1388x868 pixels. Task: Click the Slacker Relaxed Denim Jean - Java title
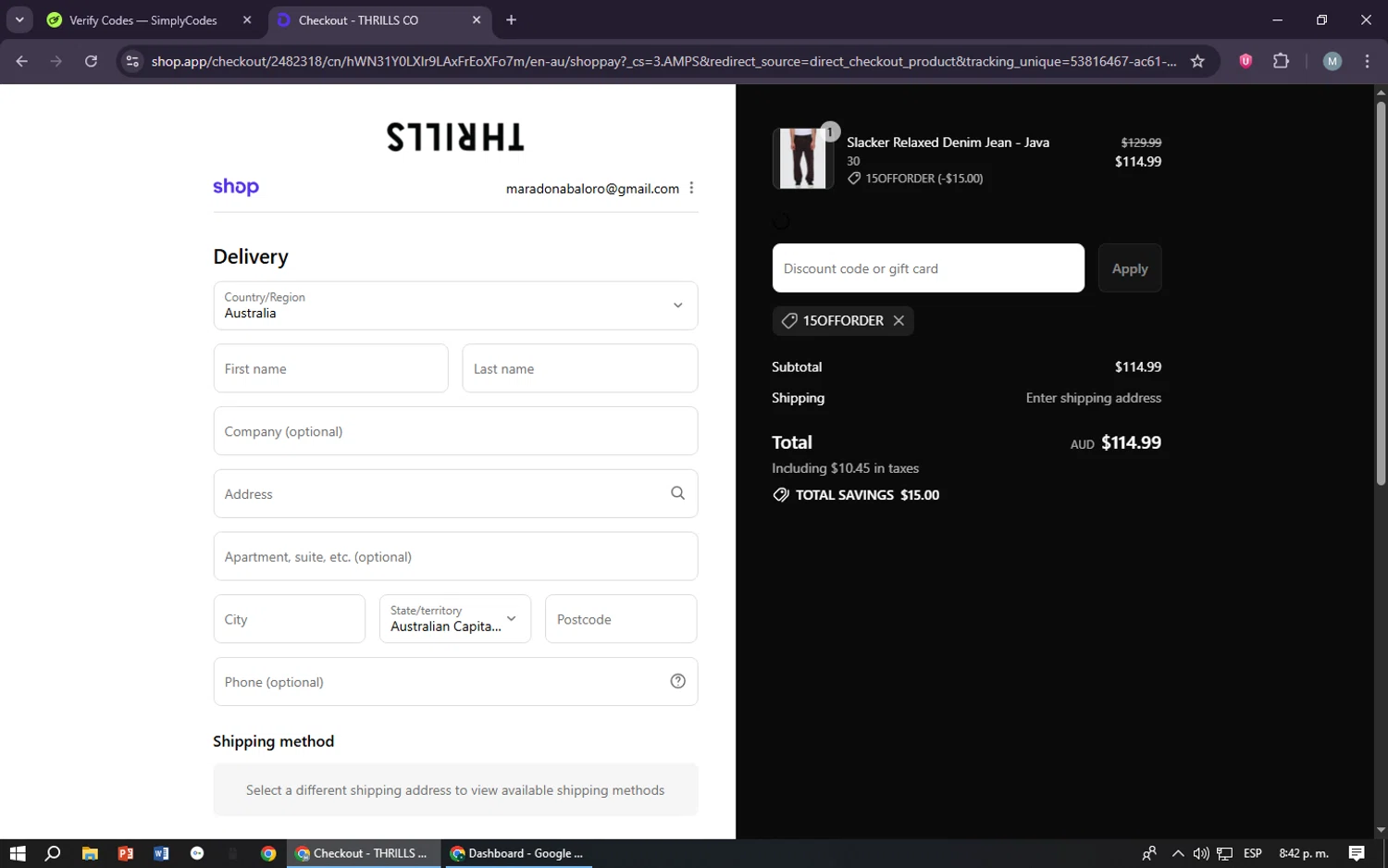(948, 143)
